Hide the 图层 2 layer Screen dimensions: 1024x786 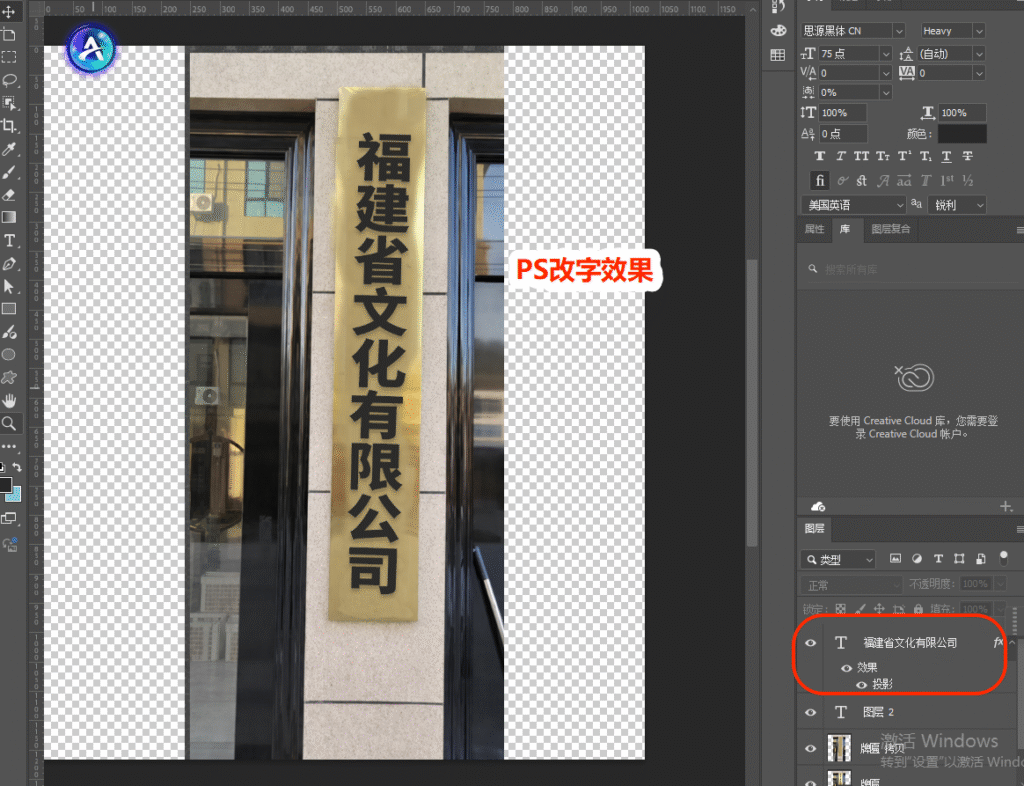tap(810, 713)
